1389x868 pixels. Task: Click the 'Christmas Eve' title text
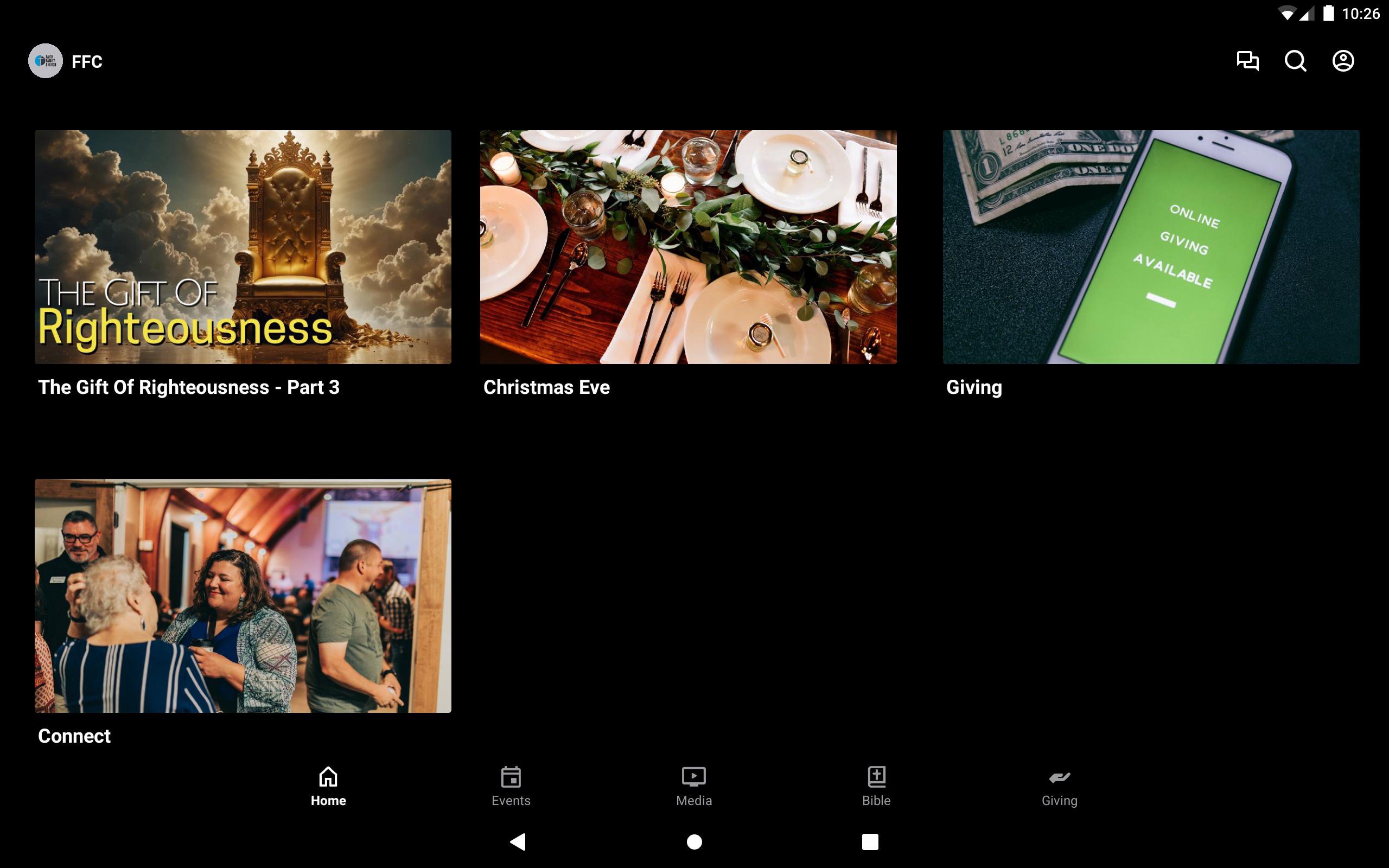546,387
